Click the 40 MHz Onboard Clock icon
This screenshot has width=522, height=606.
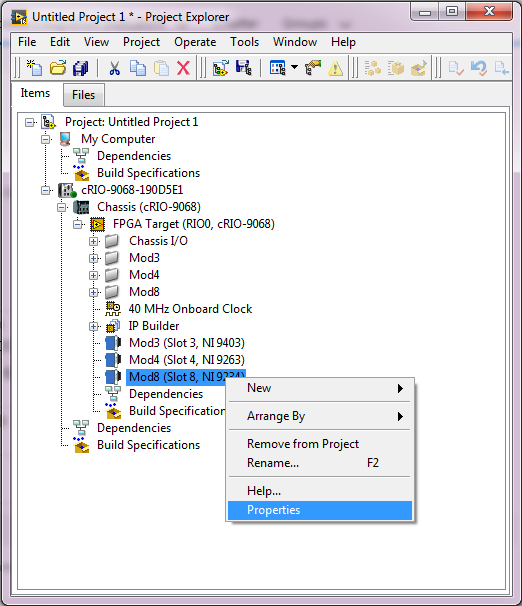(113, 309)
